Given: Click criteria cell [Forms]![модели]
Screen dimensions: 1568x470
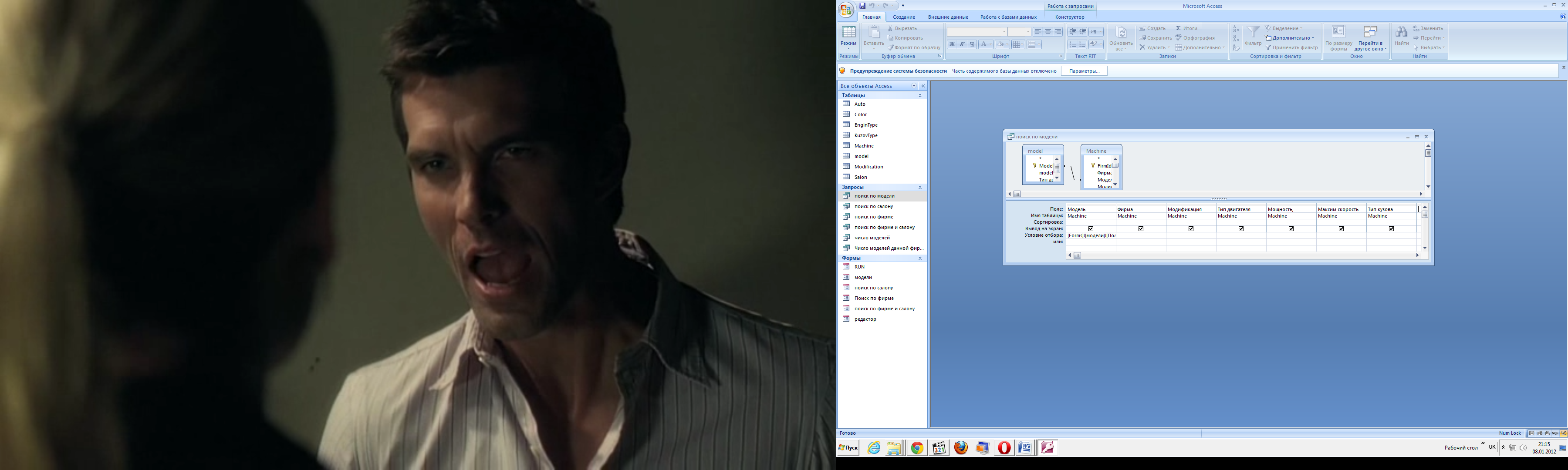Looking at the screenshot, I should click(x=1091, y=236).
